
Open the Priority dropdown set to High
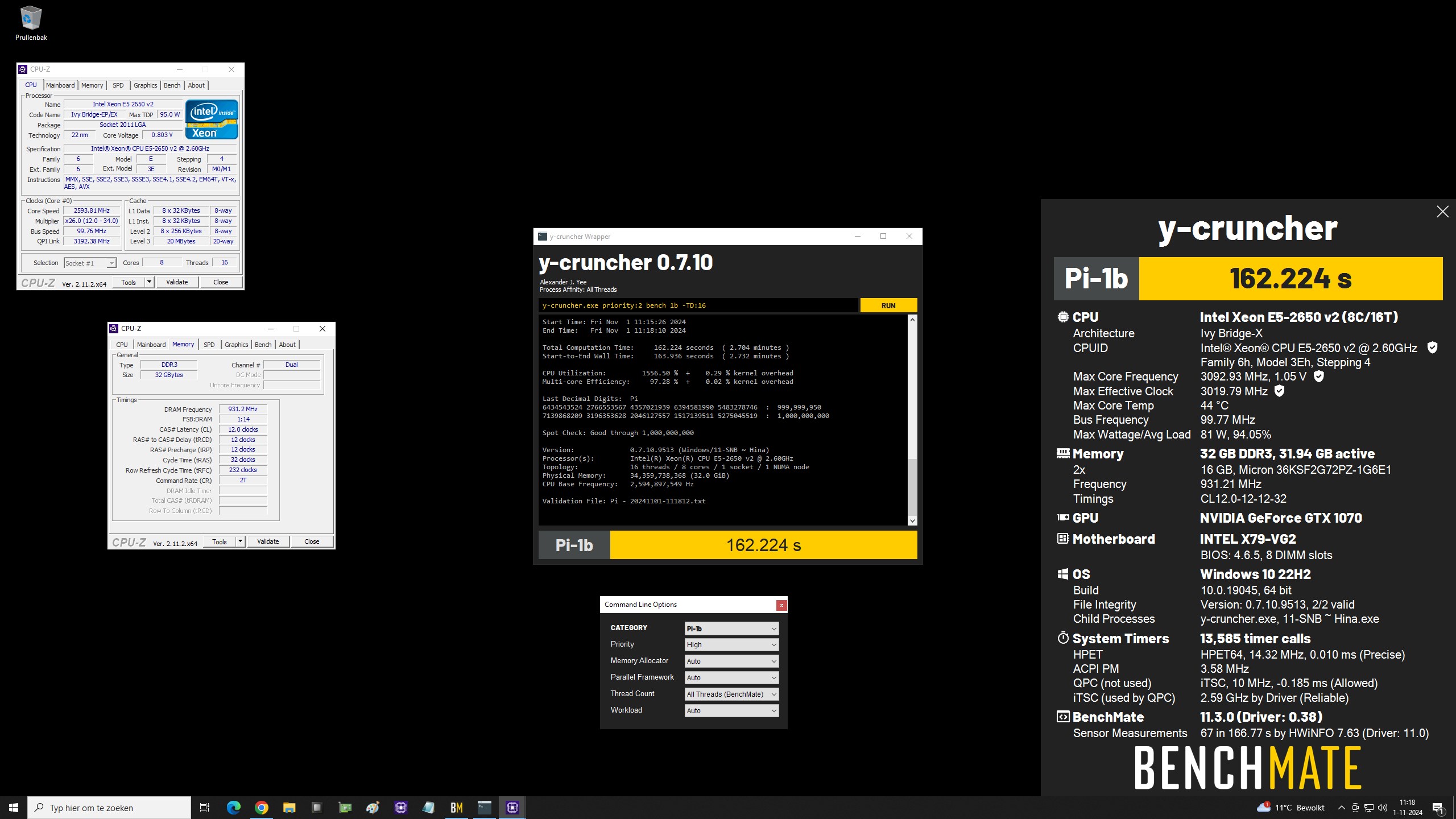pos(731,645)
